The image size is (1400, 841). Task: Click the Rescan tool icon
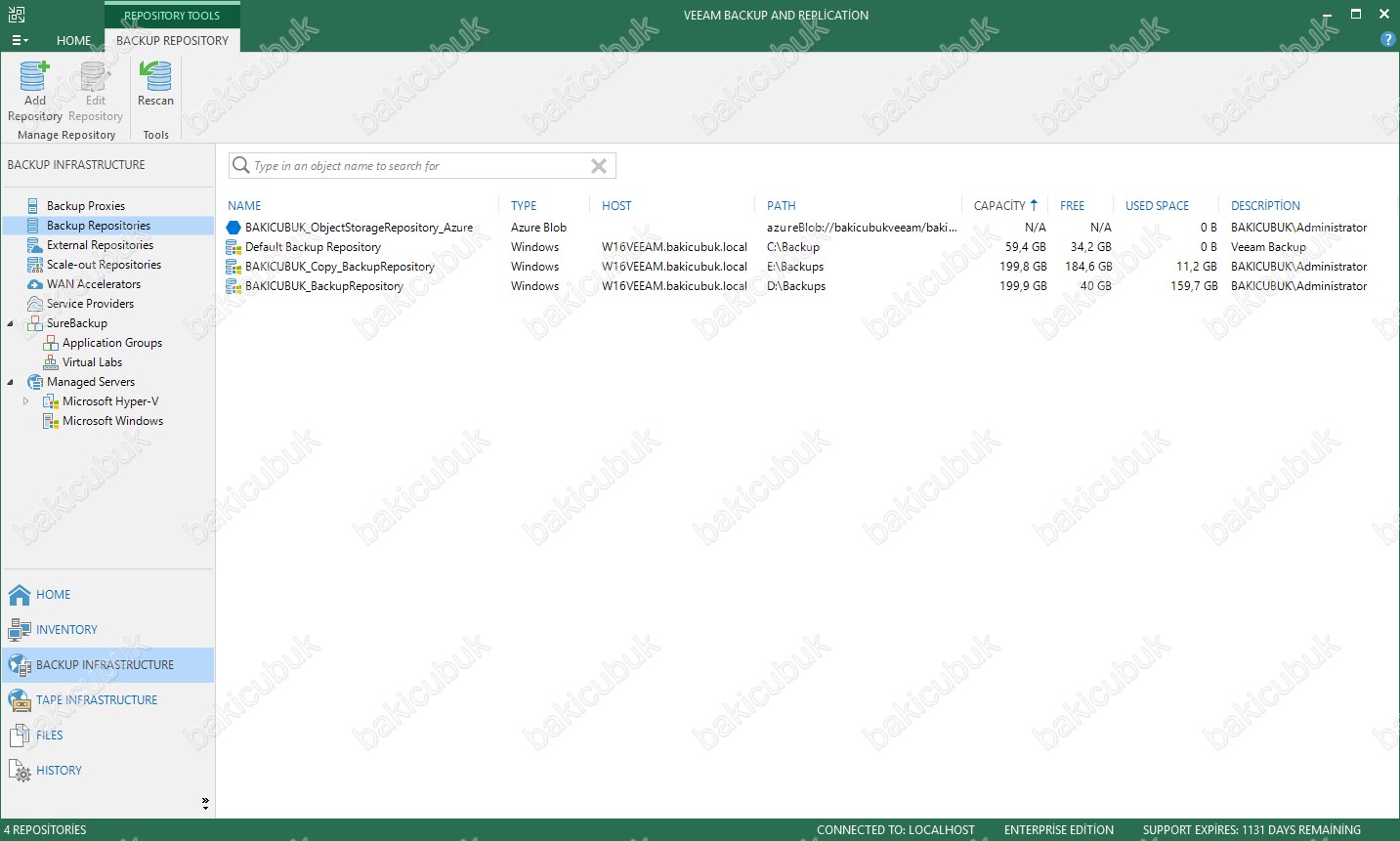click(x=155, y=75)
